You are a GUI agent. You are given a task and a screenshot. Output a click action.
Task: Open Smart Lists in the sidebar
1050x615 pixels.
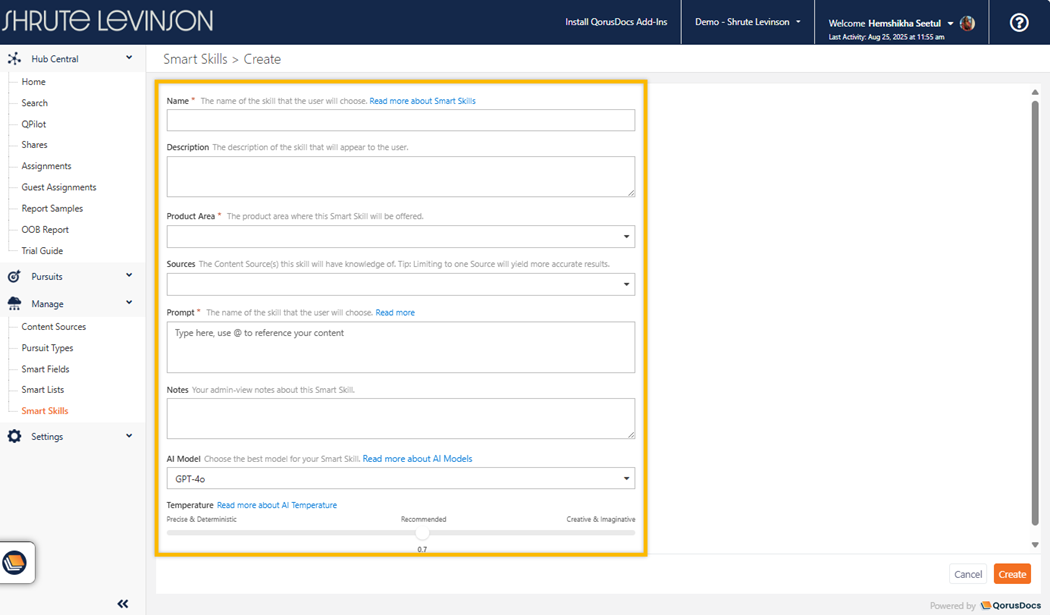pyautogui.click(x=42, y=390)
